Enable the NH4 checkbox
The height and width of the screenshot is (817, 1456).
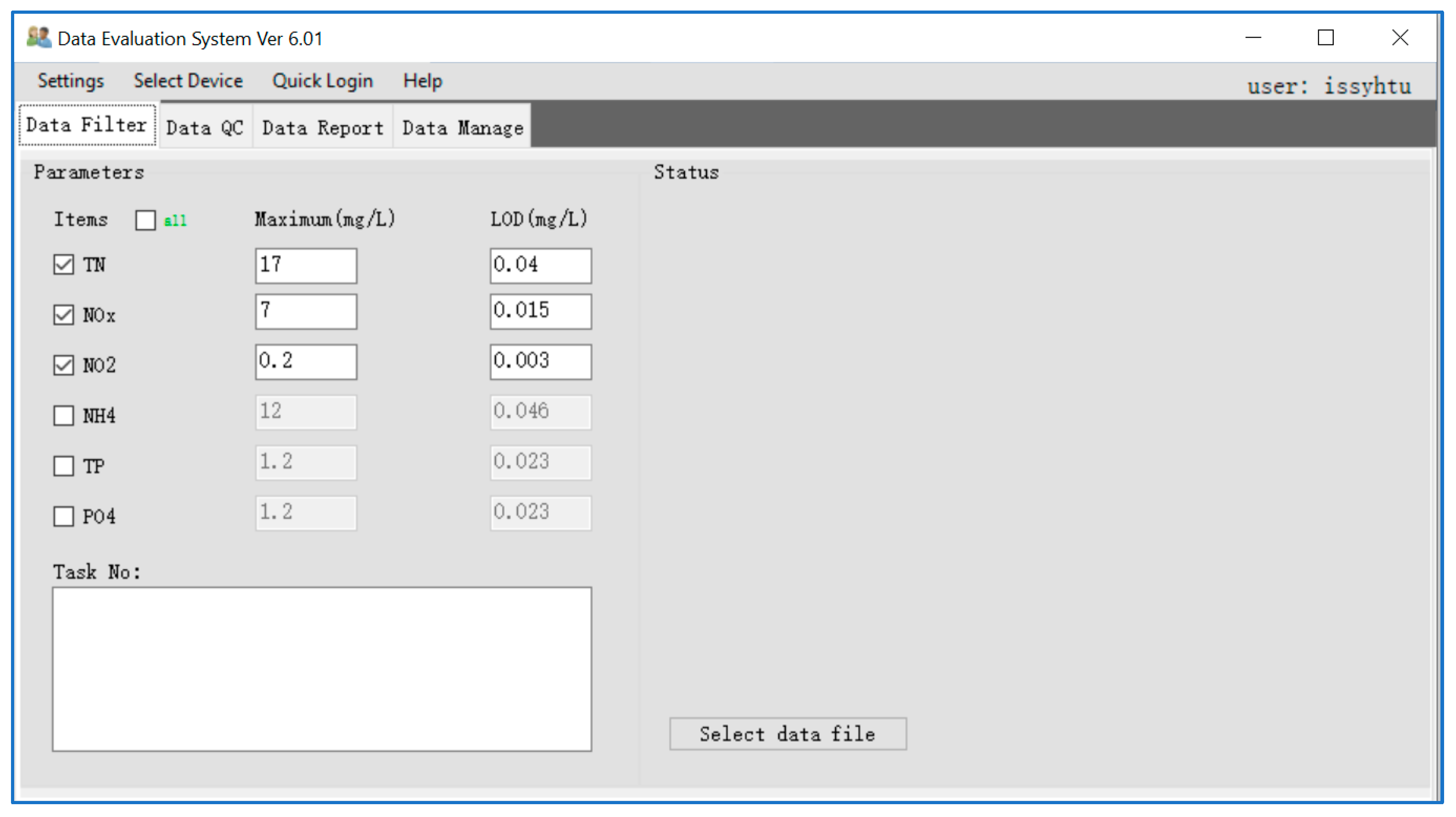(x=63, y=415)
